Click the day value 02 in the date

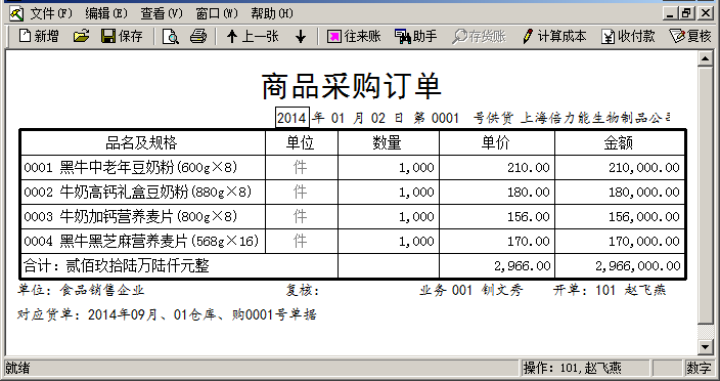click(378, 118)
